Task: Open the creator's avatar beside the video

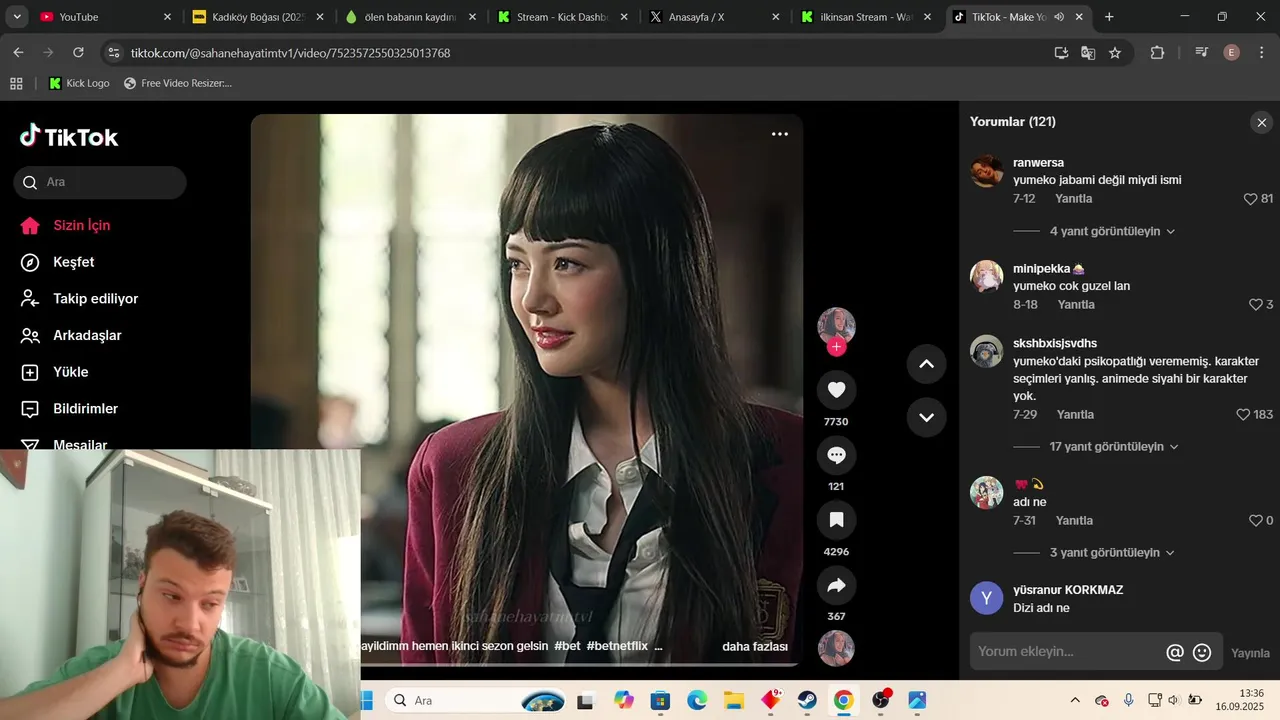Action: pyautogui.click(x=836, y=326)
